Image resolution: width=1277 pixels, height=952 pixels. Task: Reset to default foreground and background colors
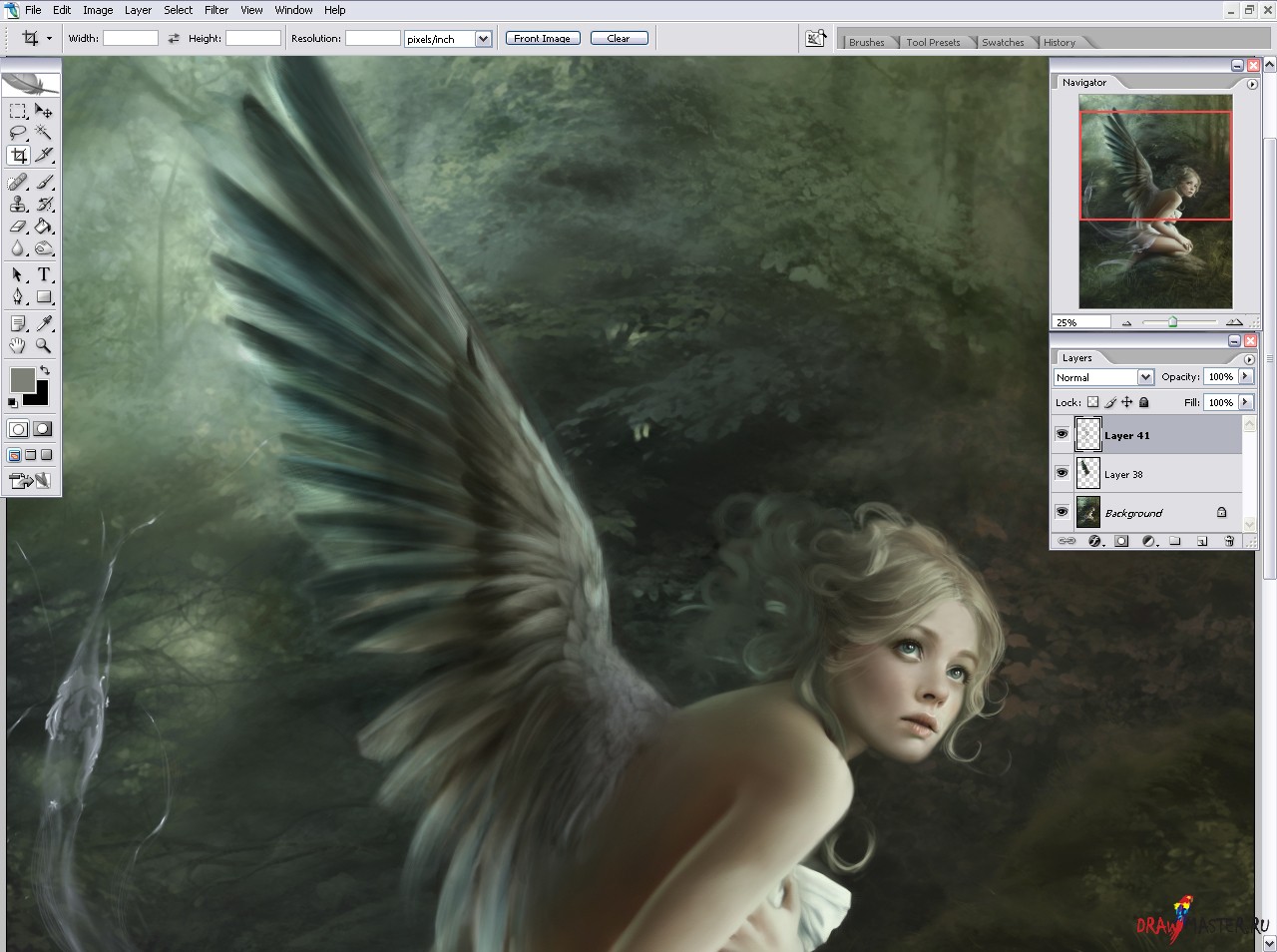(13, 402)
